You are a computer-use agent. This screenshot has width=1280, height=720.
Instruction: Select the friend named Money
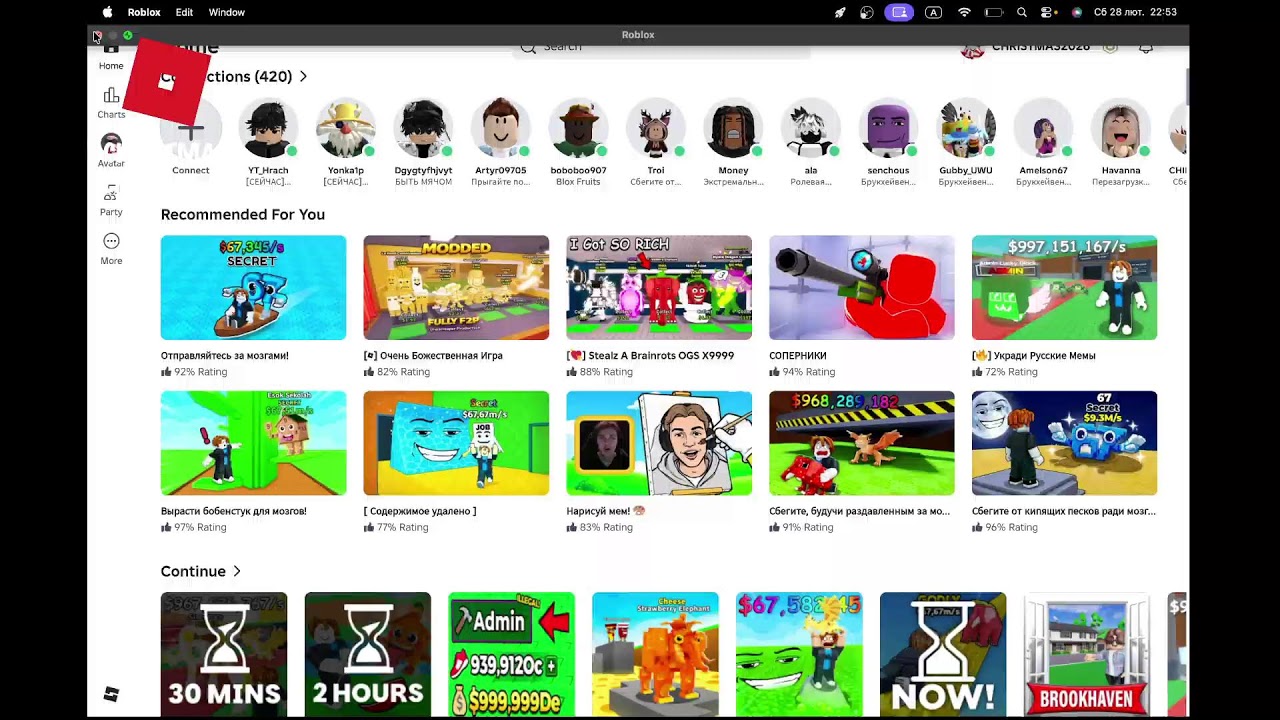[x=733, y=128]
